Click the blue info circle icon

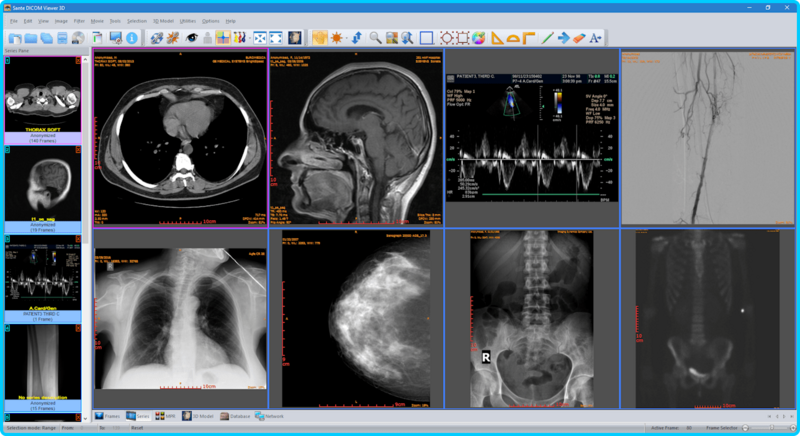pyautogui.click(x=132, y=38)
